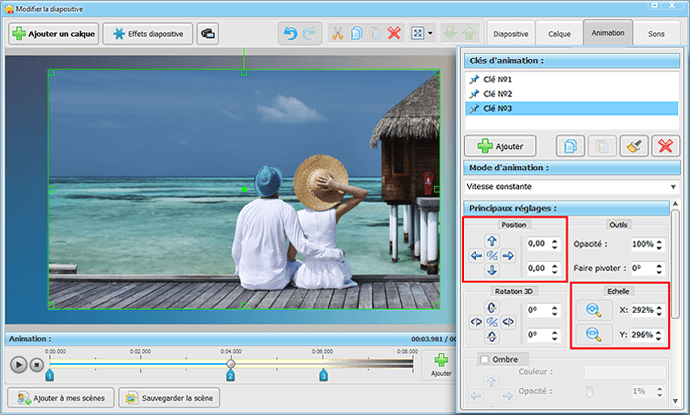This screenshot has width=690, height=415.
Task: Copy the keyframe with the copy icon
Action: (x=570, y=146)
